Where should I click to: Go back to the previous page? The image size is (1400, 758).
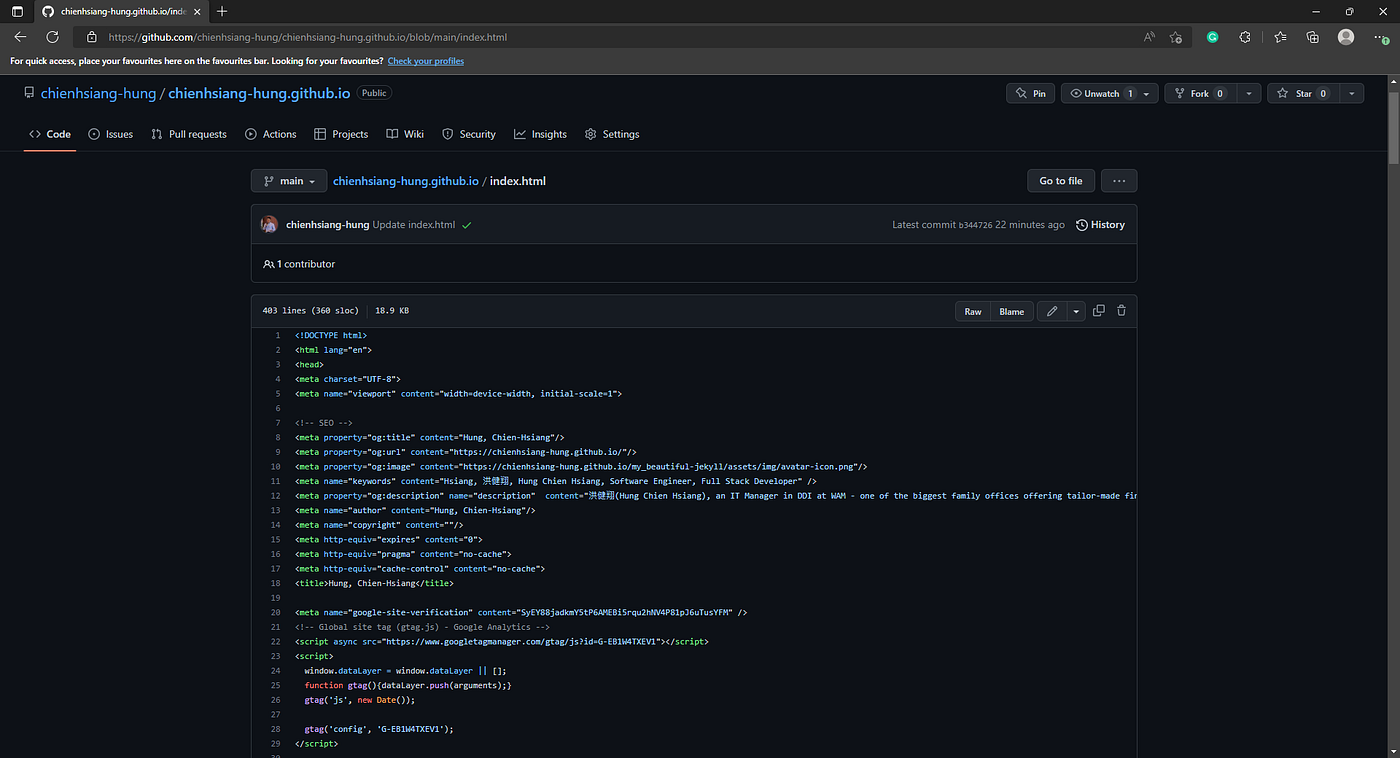click(20, 37)
